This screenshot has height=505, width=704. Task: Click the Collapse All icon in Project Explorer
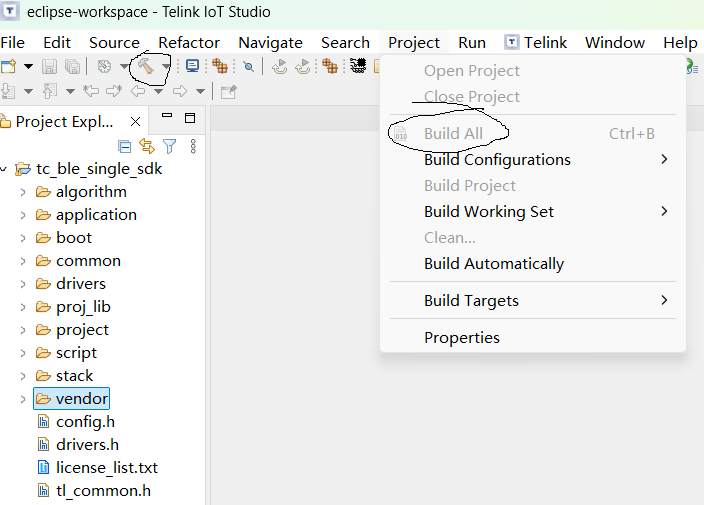pos(125,146)
